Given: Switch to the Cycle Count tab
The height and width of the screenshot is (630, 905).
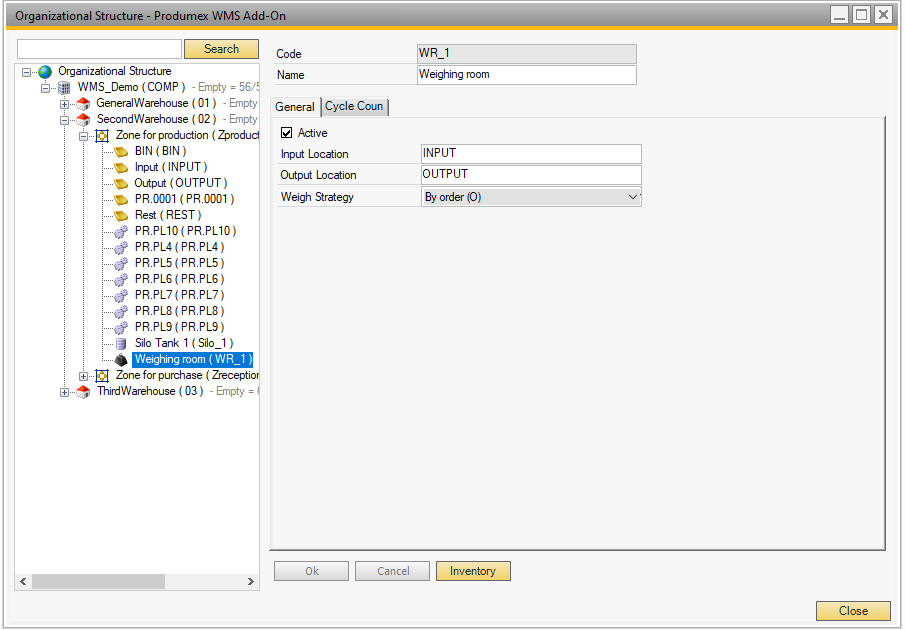Looking at the screenshot, I should click(354, 107).
